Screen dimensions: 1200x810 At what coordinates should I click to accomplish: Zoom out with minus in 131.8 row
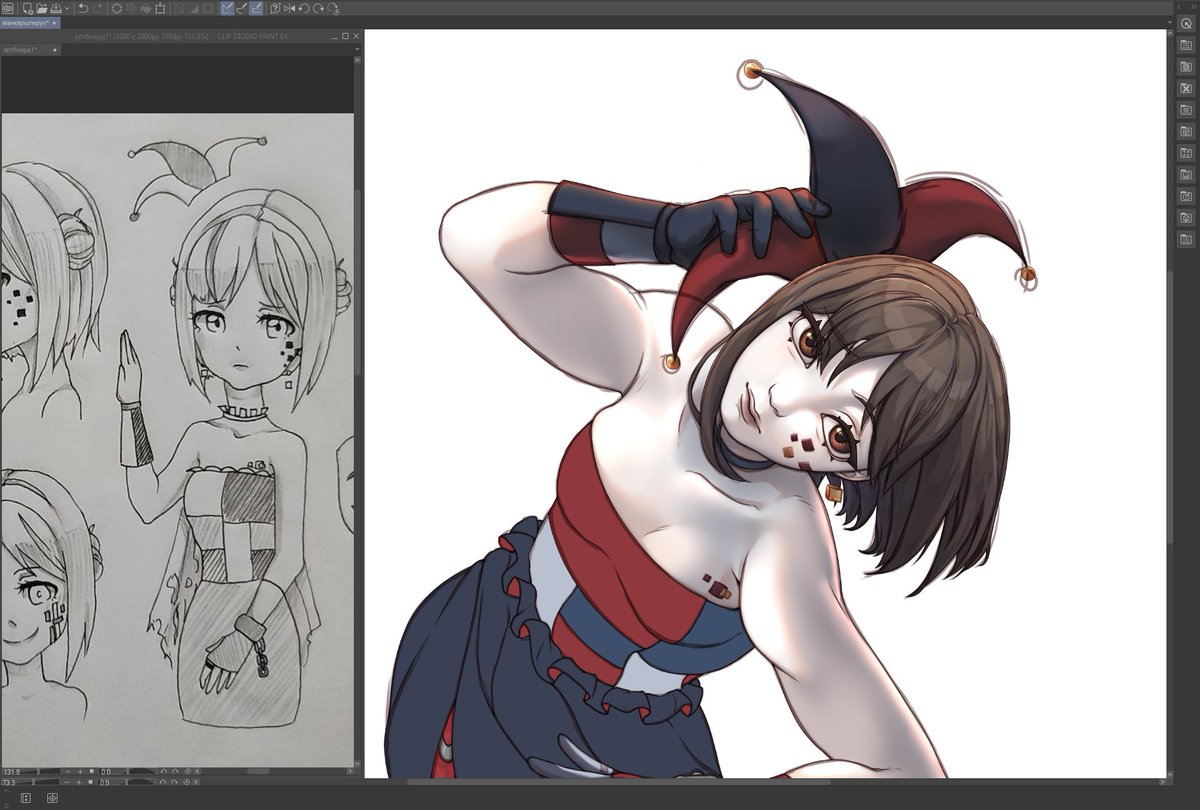pyautogui.click(x=68, y=771)
